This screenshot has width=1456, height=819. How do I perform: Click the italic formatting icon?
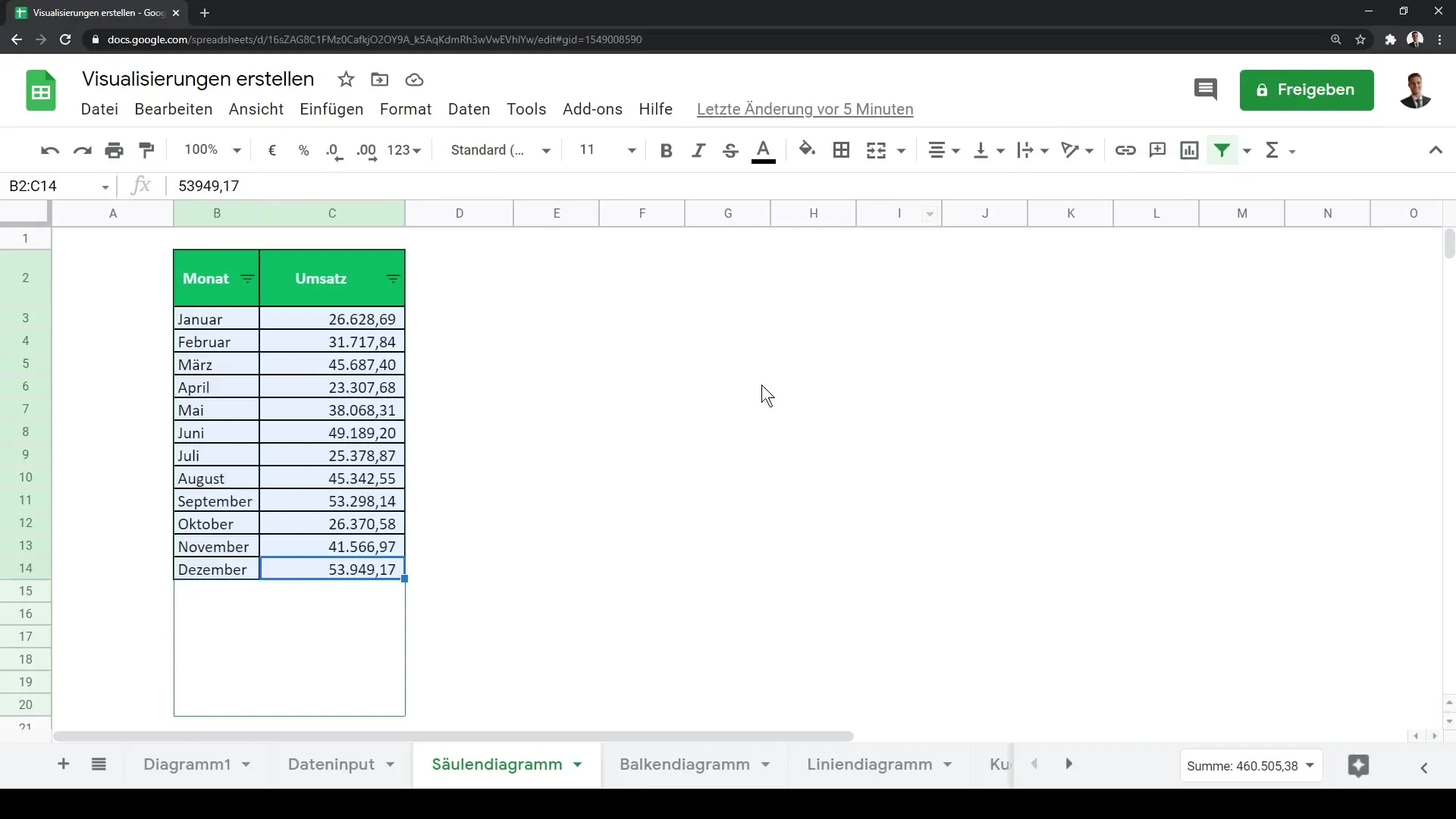[699, 150]
